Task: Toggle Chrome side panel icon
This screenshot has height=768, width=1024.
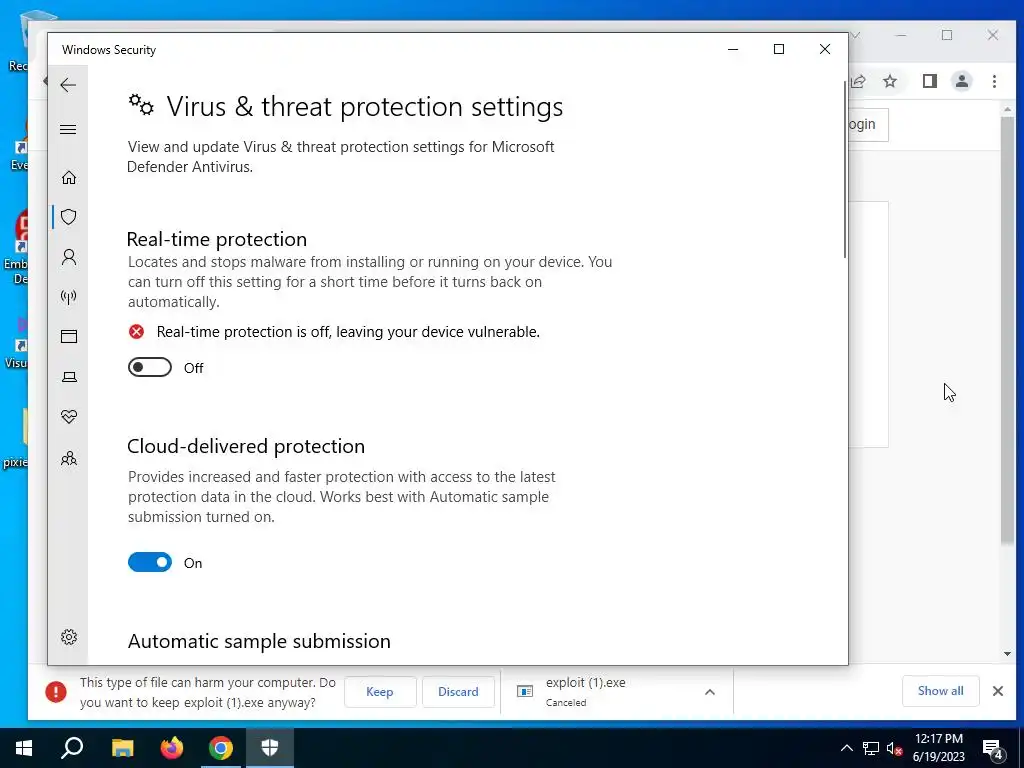Action: click(930, 81)
